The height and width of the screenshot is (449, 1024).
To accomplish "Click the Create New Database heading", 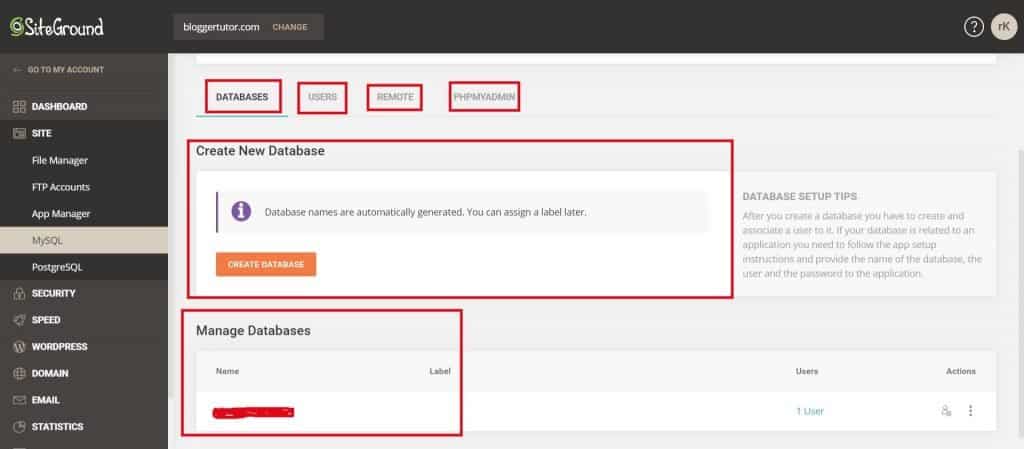I will click(x=261, y=151).
